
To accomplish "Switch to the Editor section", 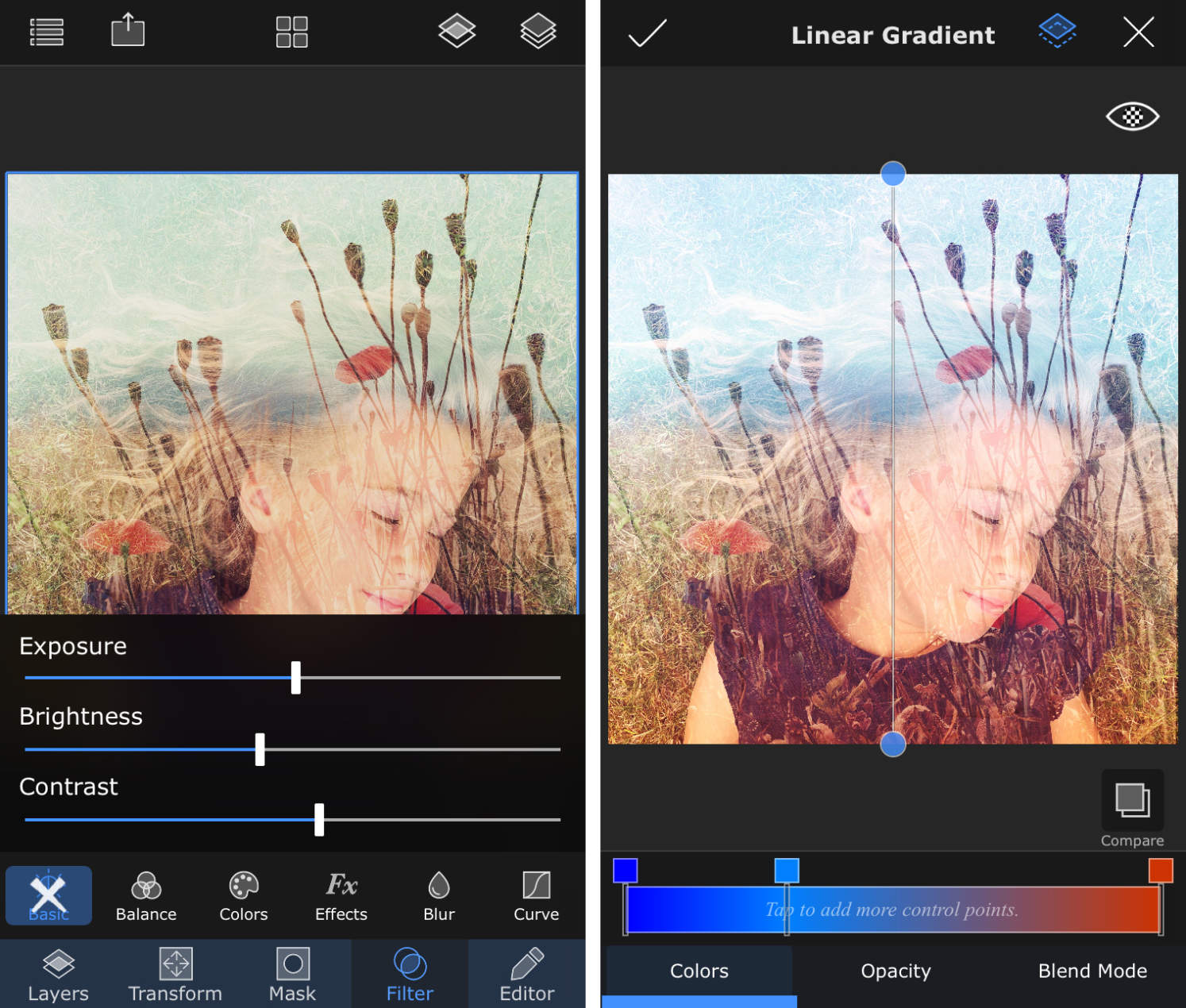I will [526, 974].
